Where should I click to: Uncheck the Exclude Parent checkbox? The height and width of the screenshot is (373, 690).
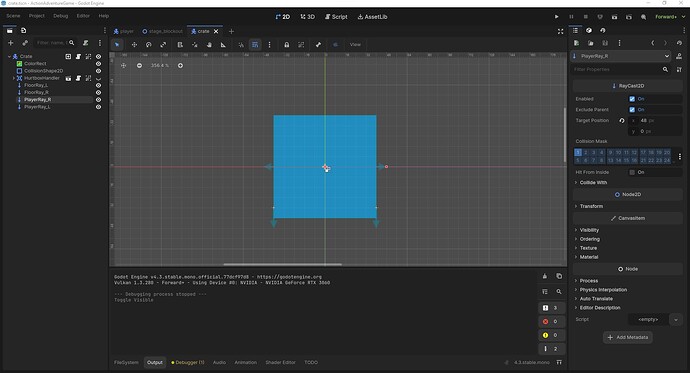[632, 110]
